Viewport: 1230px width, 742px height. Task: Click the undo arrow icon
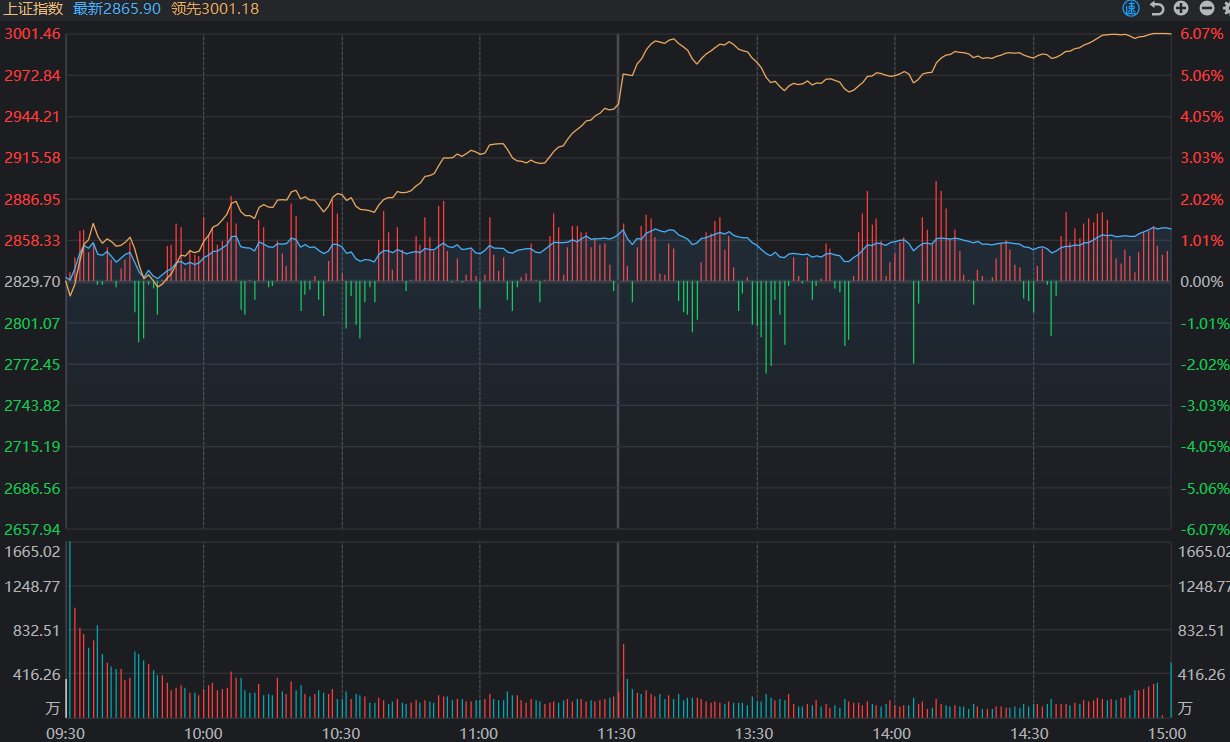1157,9
